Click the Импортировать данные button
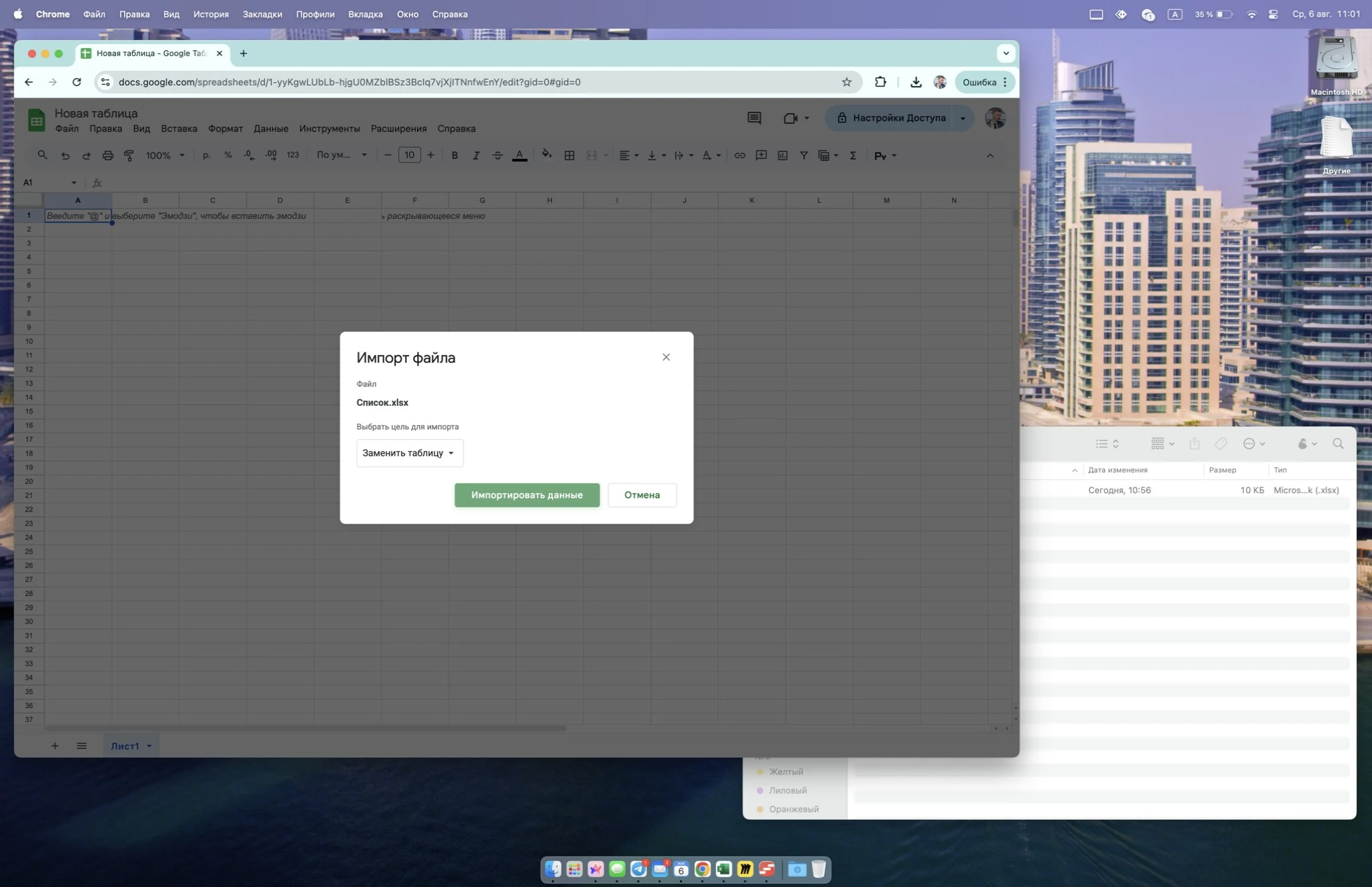Screen dimensions: 1372x887 point(527,495)
